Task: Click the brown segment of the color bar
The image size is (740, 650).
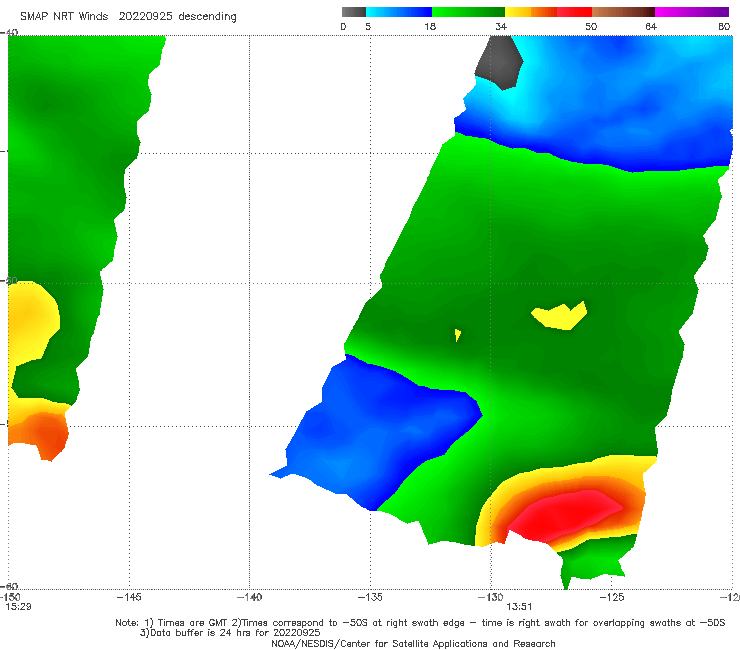Action: [x=623, y=12]
